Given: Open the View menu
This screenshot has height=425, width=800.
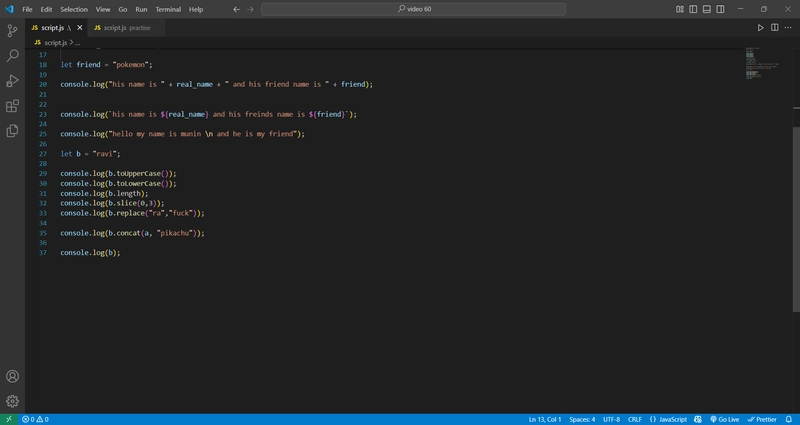Looking at the screenshot, I should point(103,9).
